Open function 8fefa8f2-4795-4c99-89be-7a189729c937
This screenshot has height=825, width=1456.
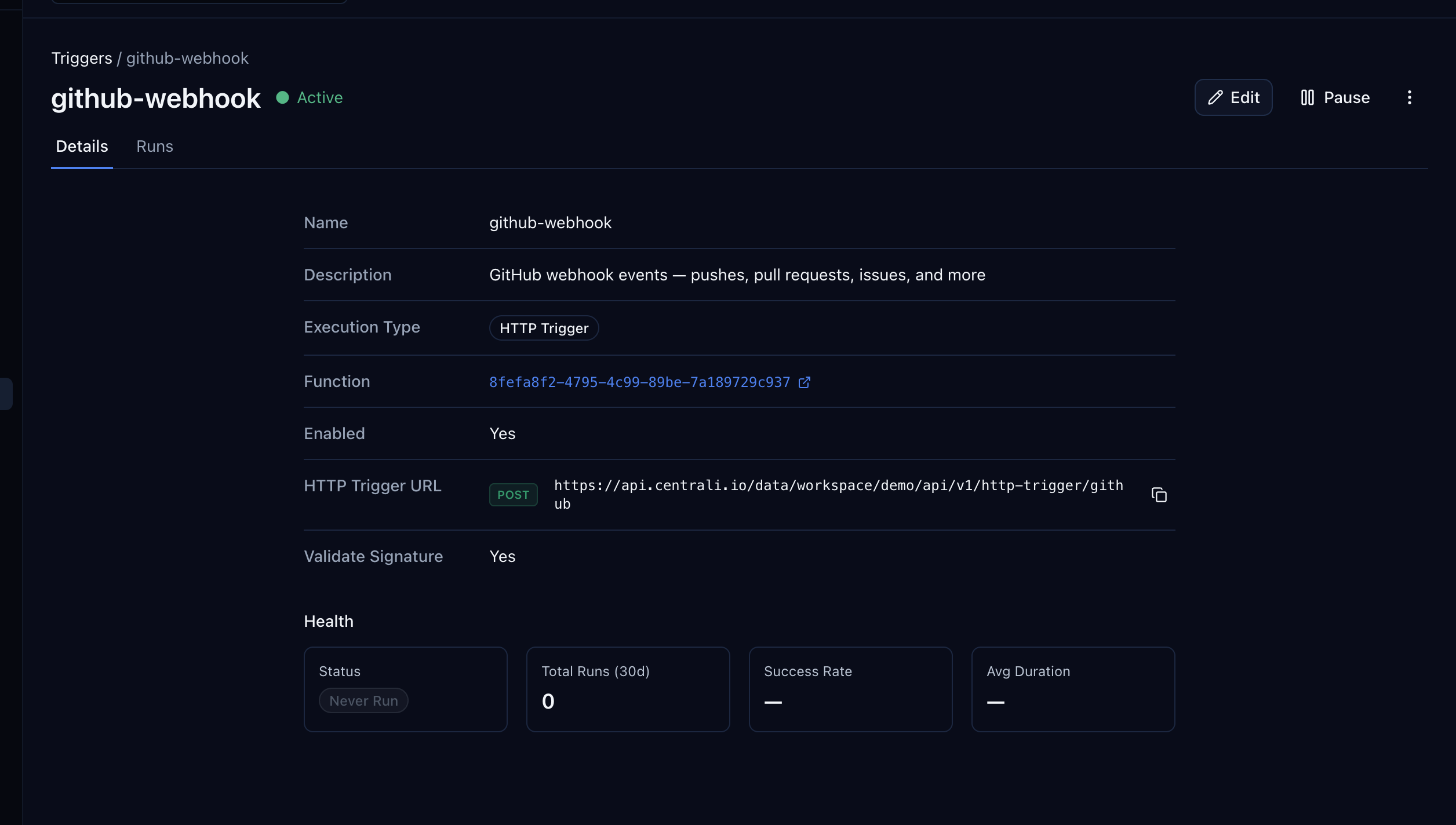[x=639, y=382]
